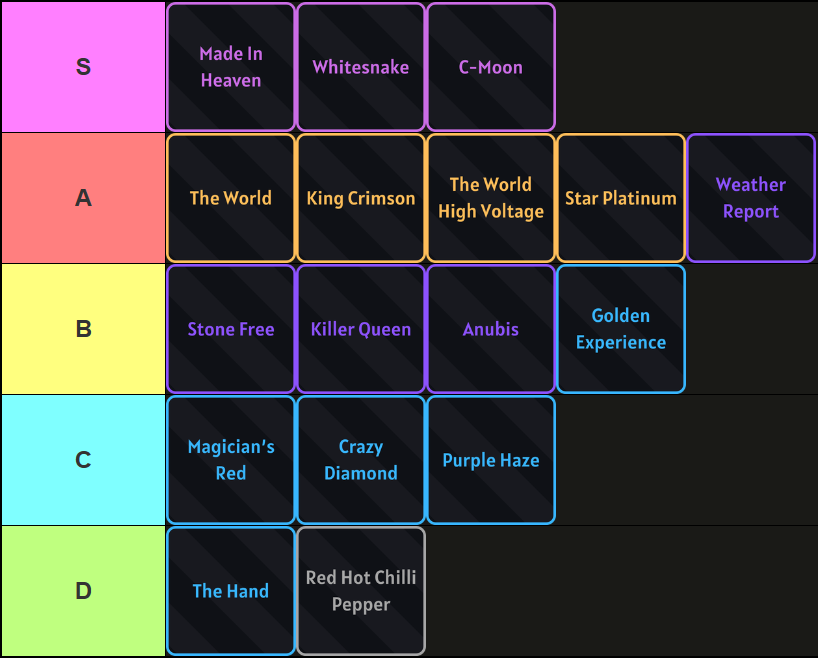818x658 pixels.
Task: Select the Golden Experience tile
Action: tap(621, 329)
